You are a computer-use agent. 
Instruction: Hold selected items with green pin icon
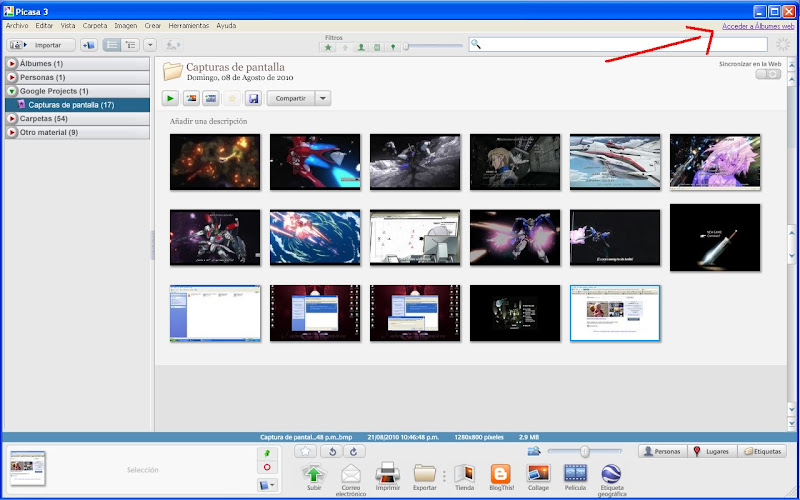point(267,453)
